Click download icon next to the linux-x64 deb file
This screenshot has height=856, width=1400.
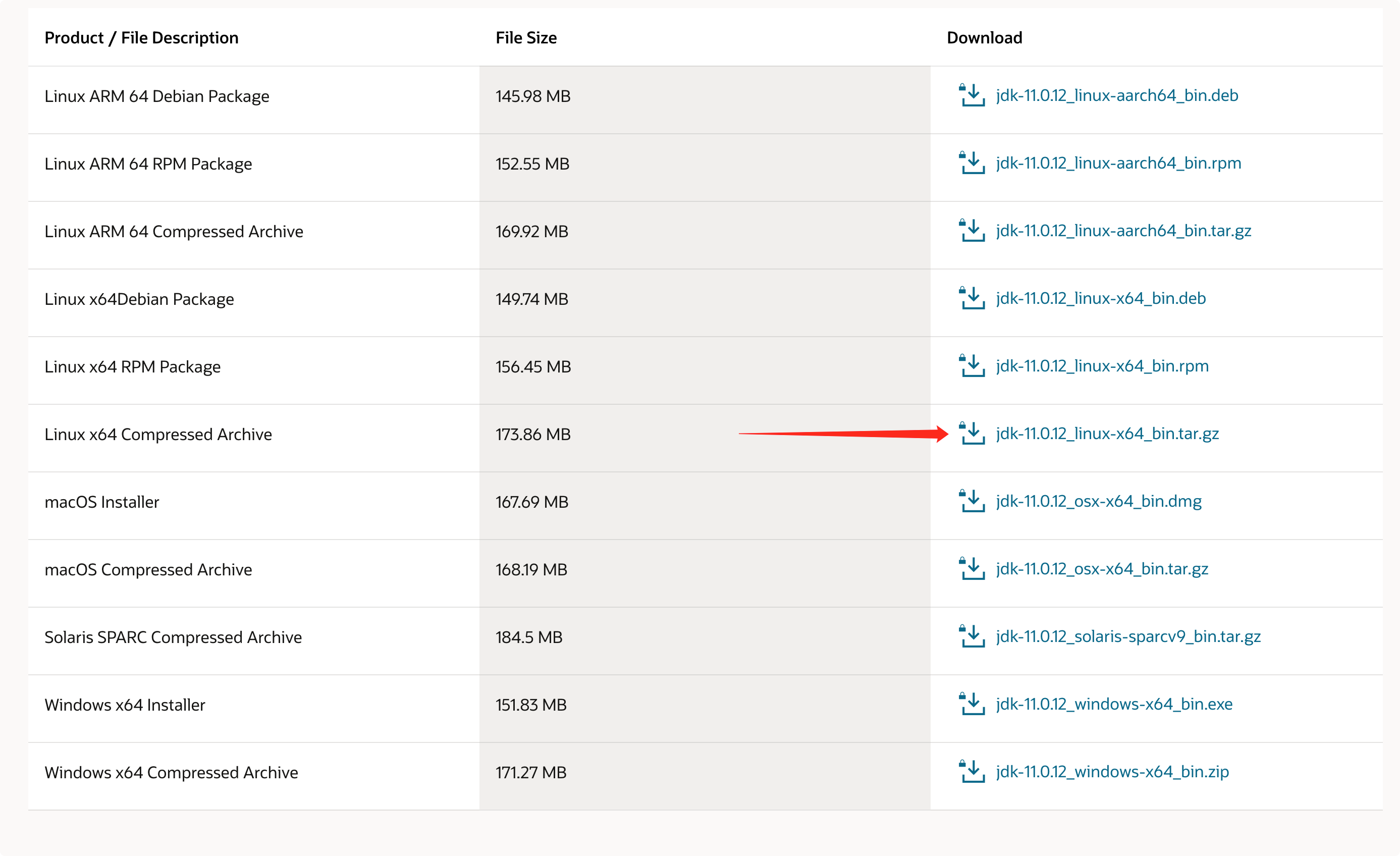[972, 298]
